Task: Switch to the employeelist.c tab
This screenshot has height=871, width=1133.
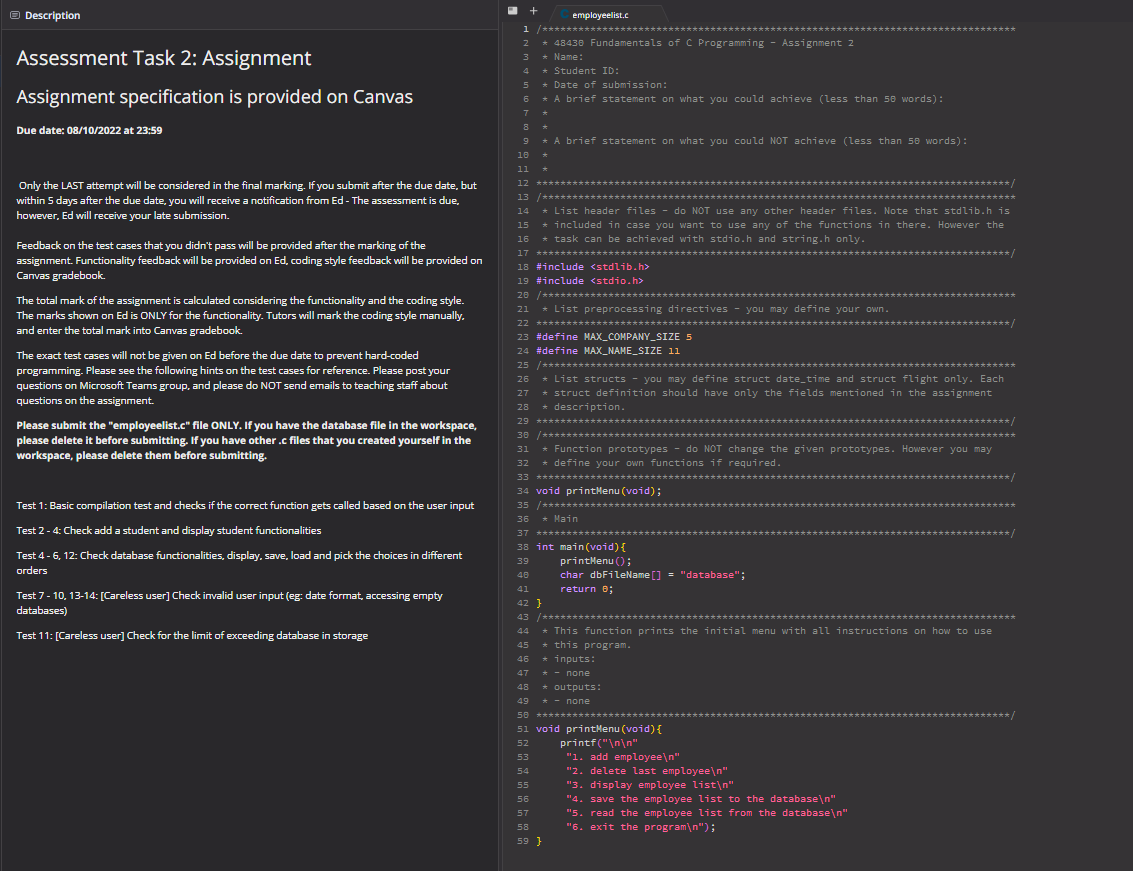Action: [600, 14]
